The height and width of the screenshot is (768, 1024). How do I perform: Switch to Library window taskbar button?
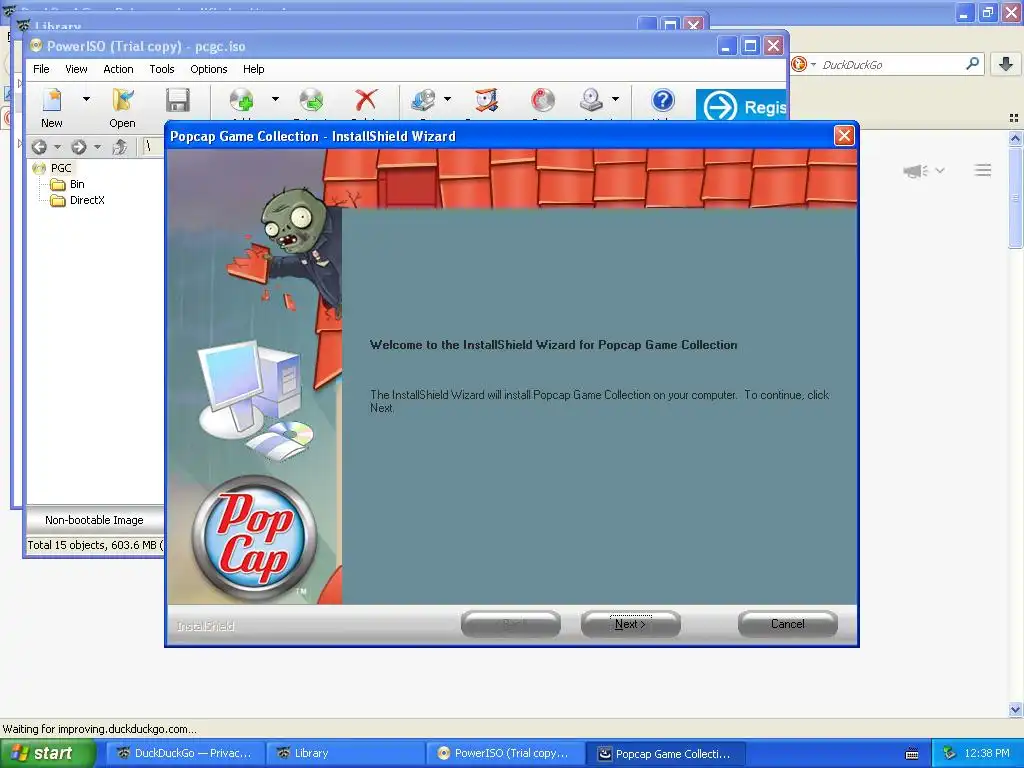pos(345,754)
